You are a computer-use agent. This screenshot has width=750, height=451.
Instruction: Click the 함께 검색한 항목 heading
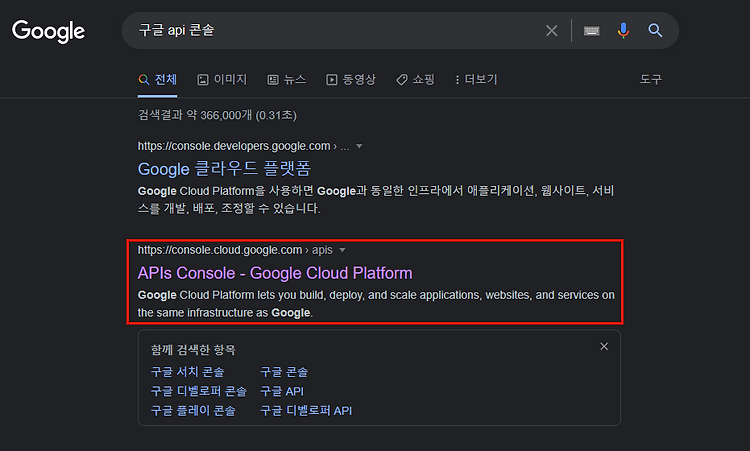193,350
